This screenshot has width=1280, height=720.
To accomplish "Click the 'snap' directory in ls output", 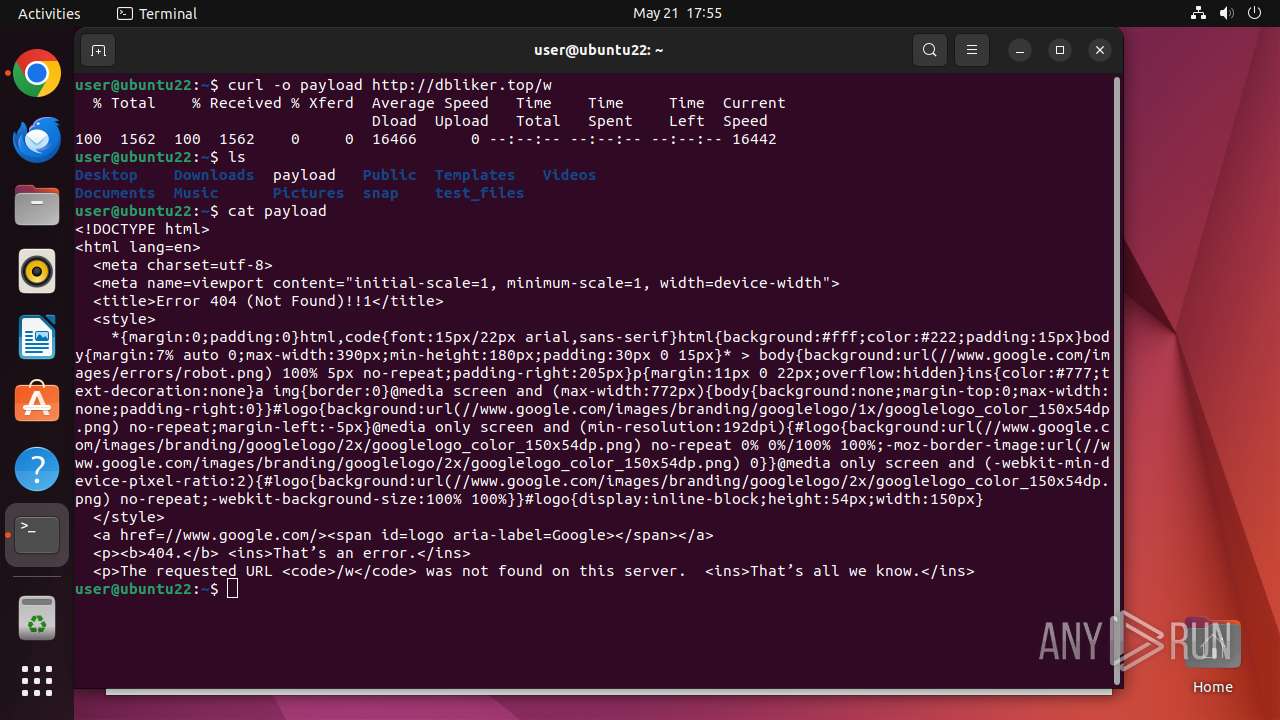I will pyautogui.click(x=381, y=193).
